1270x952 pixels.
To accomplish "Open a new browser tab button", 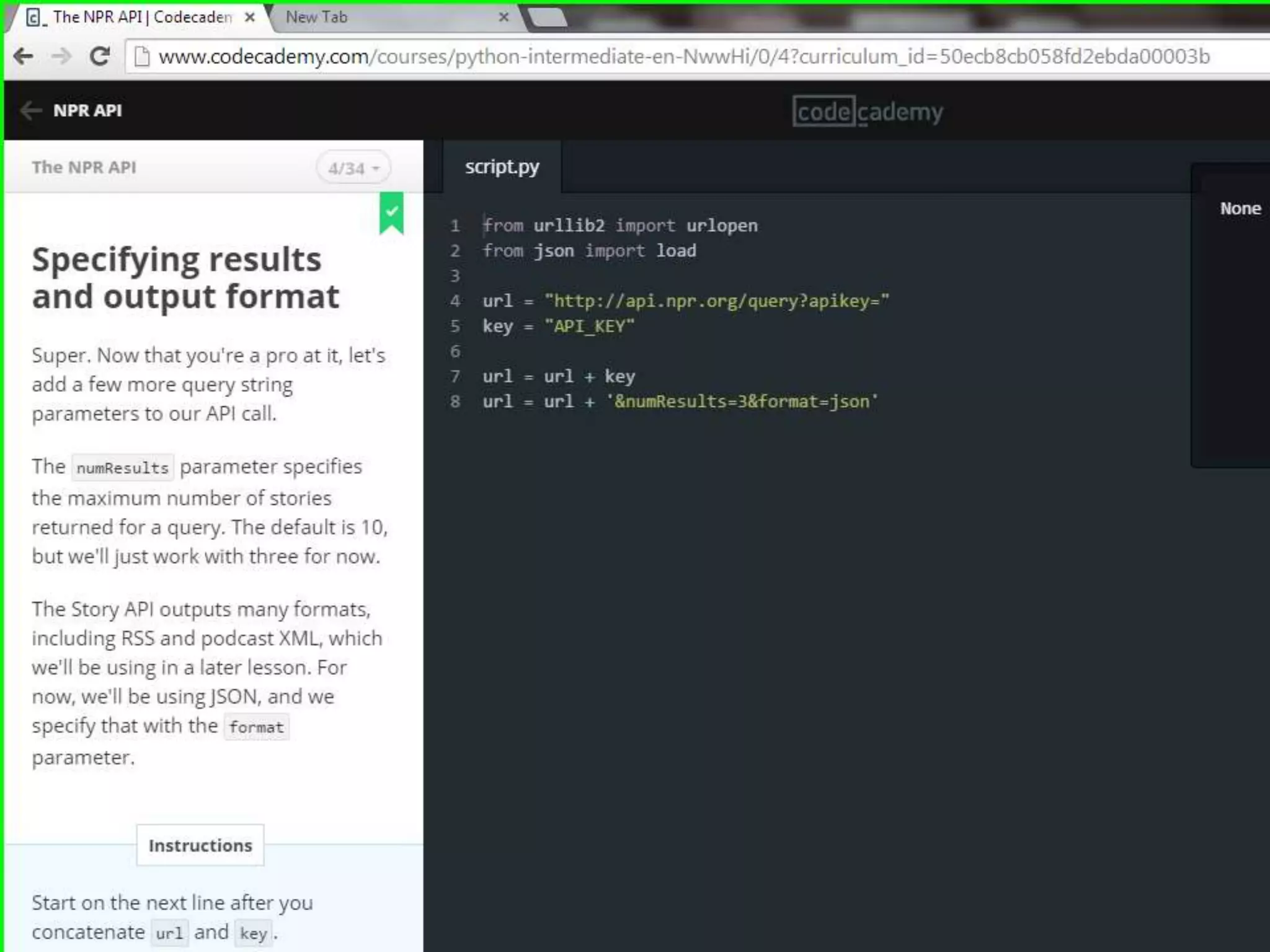I will [x=548, y=17].
